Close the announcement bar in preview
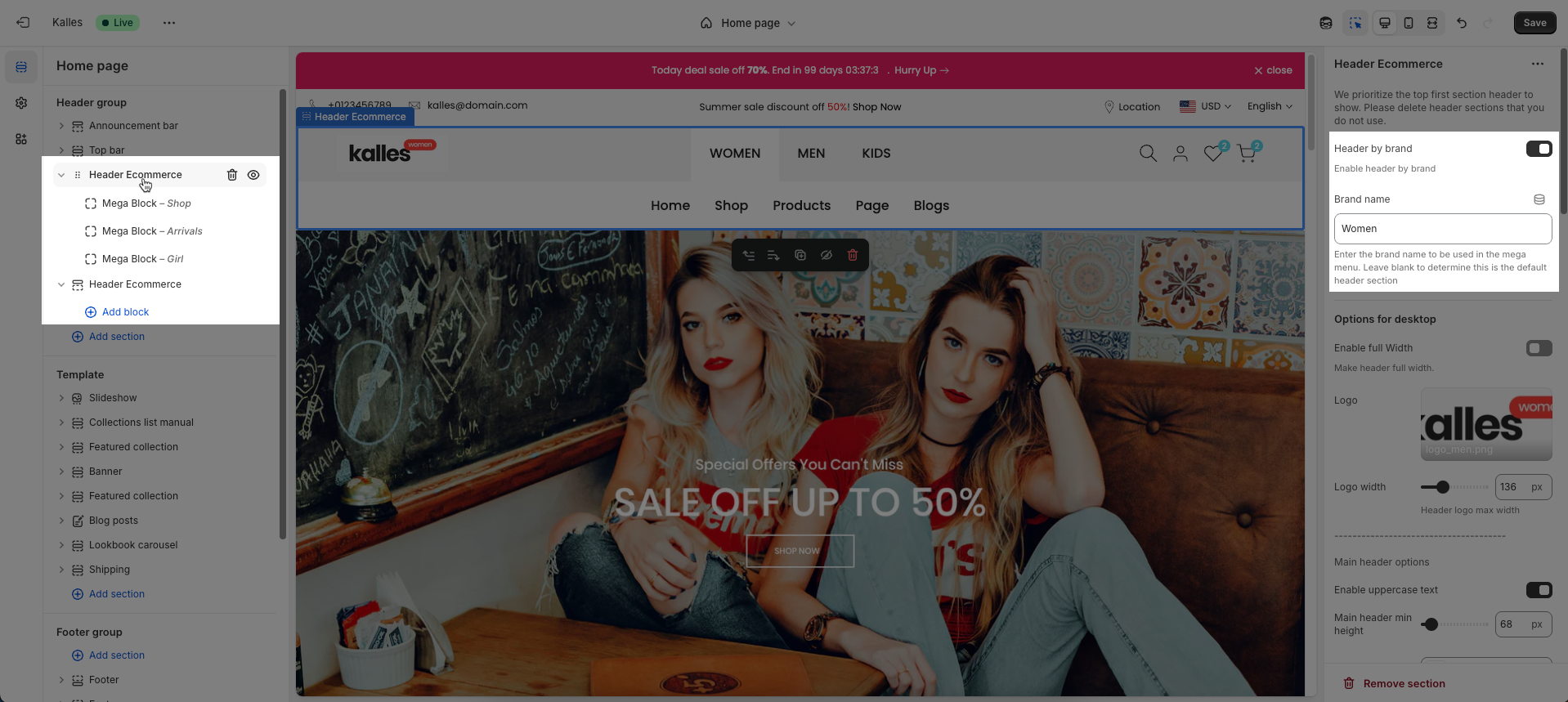Screen dimensions: 1568x702 (1273, 70)
